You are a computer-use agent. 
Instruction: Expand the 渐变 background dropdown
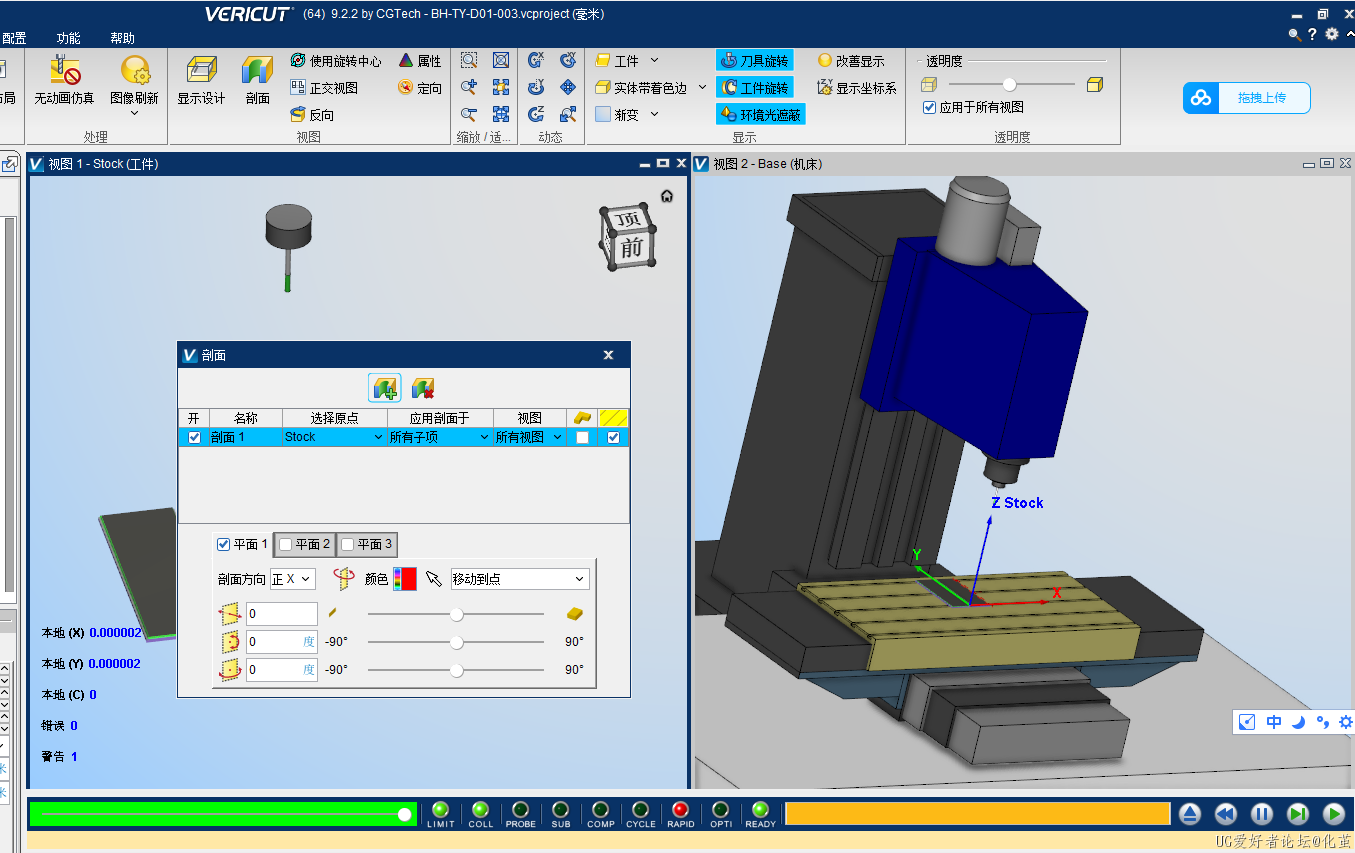point(655,115)
